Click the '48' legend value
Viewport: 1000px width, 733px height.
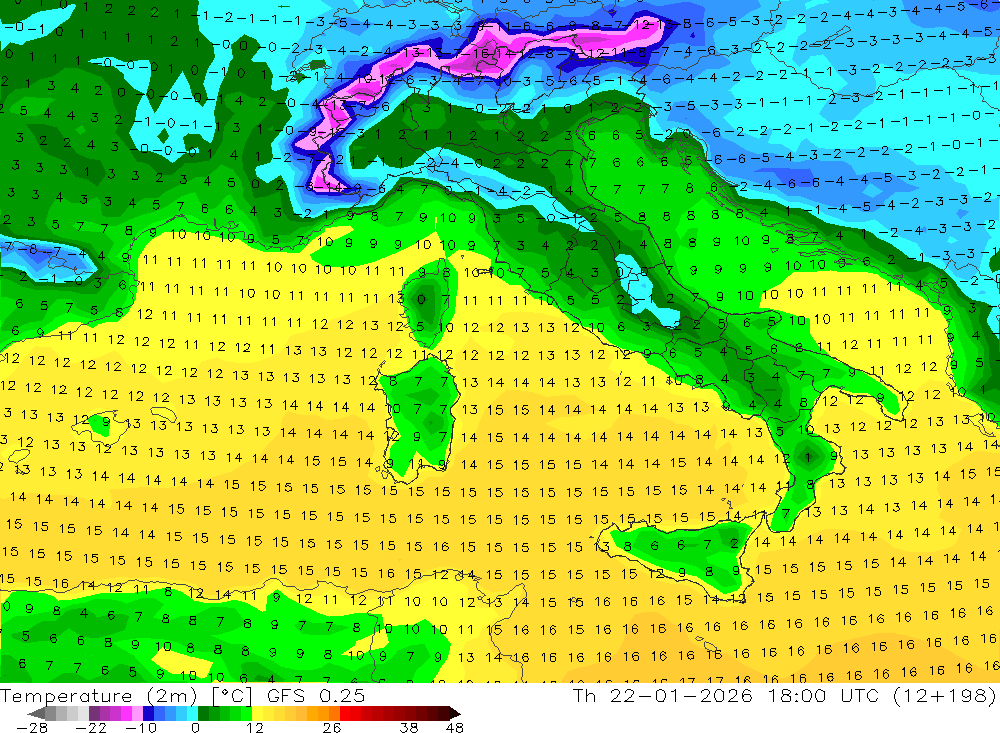tap(454, 727)
